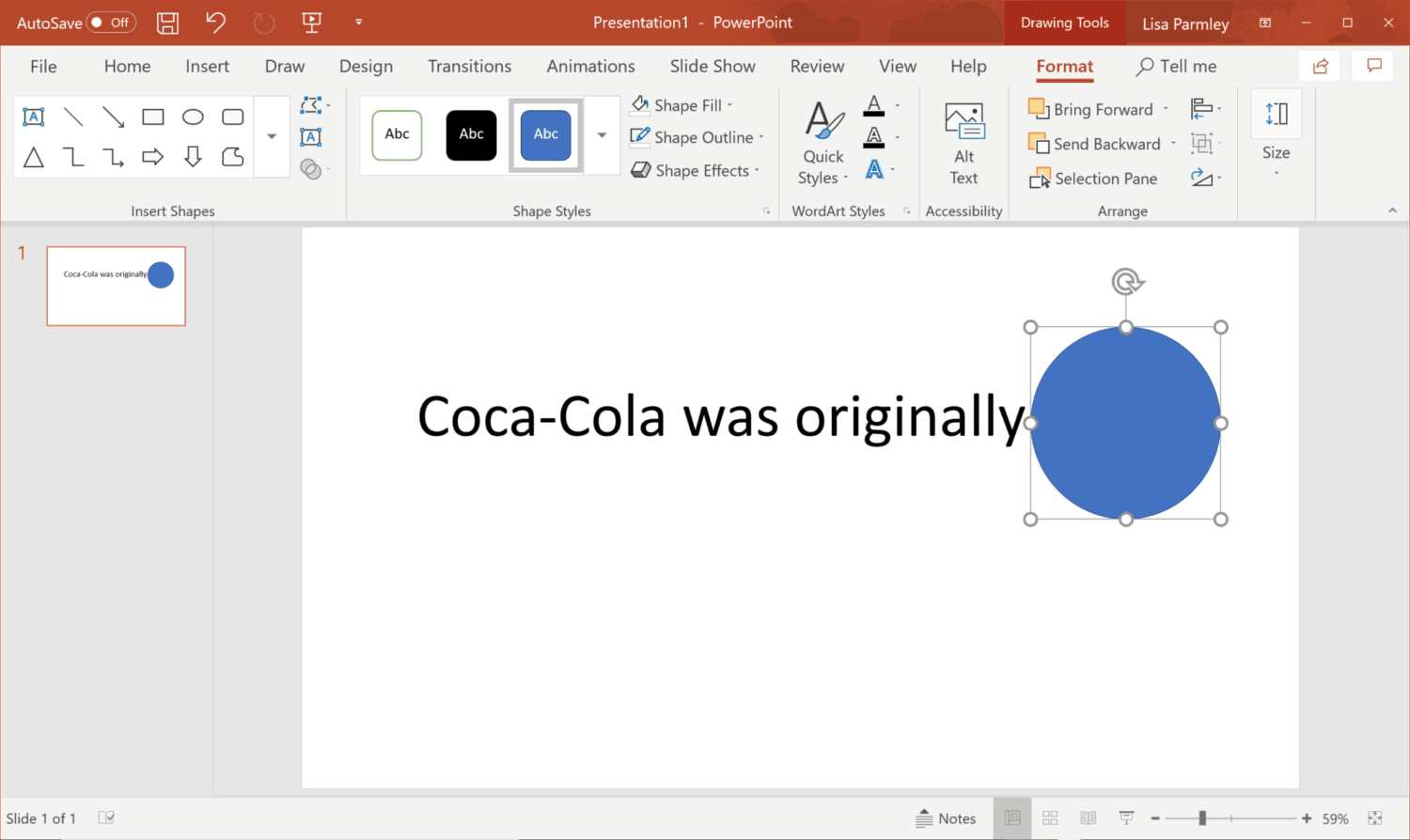Apply the blue filled Abc shape style
Viewport: 1410px width, 840px height.
coord(546,134)
